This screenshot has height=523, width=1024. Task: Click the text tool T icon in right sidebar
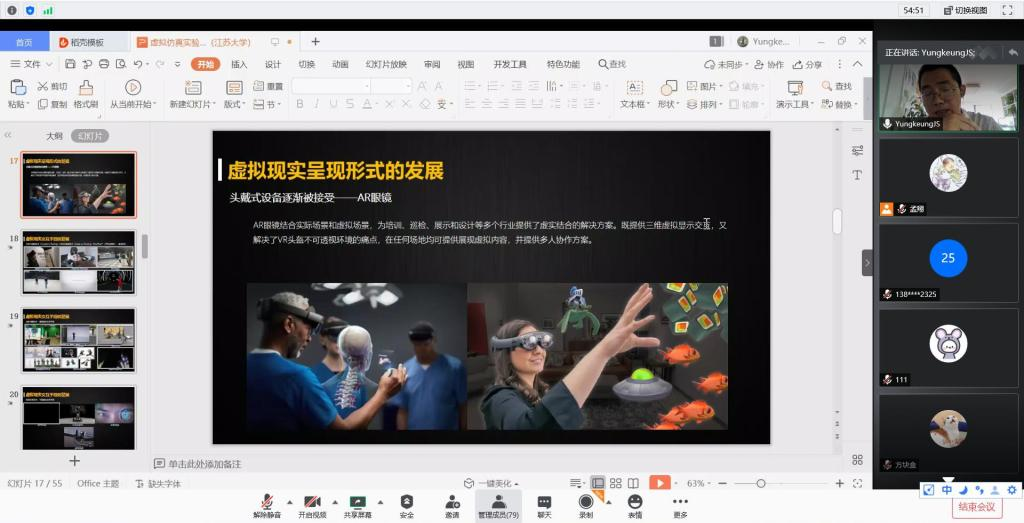(x=857, y=175)
